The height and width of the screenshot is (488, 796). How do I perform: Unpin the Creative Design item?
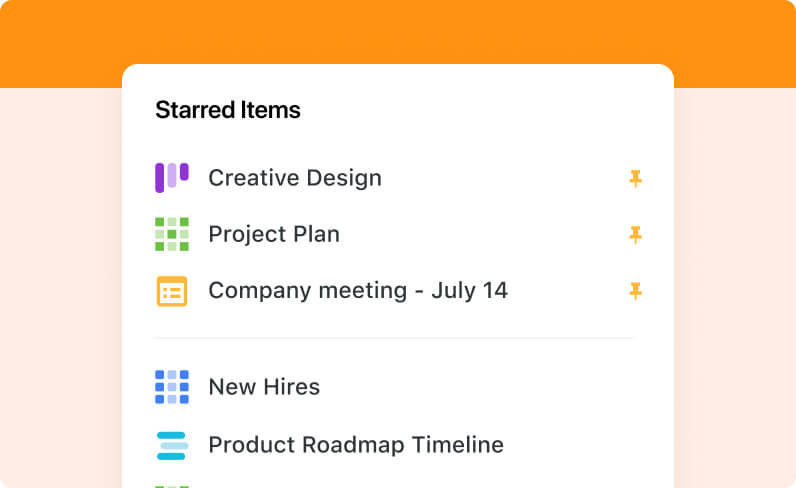[x=635, y=179]
